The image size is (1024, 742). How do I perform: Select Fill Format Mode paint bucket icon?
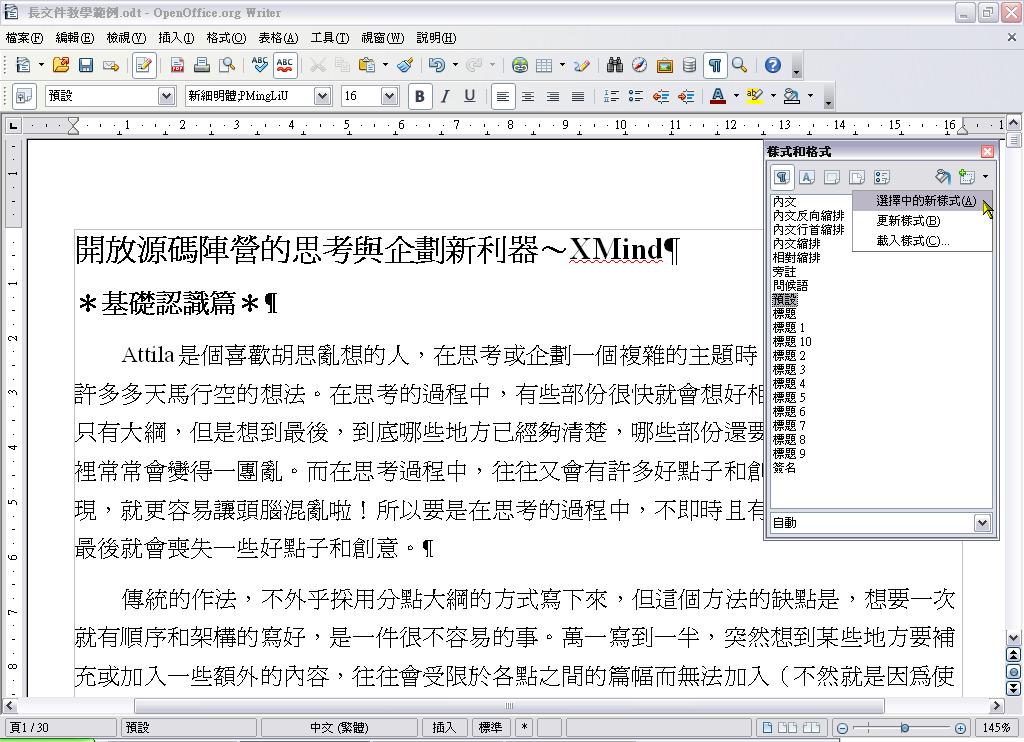[942, 176]
